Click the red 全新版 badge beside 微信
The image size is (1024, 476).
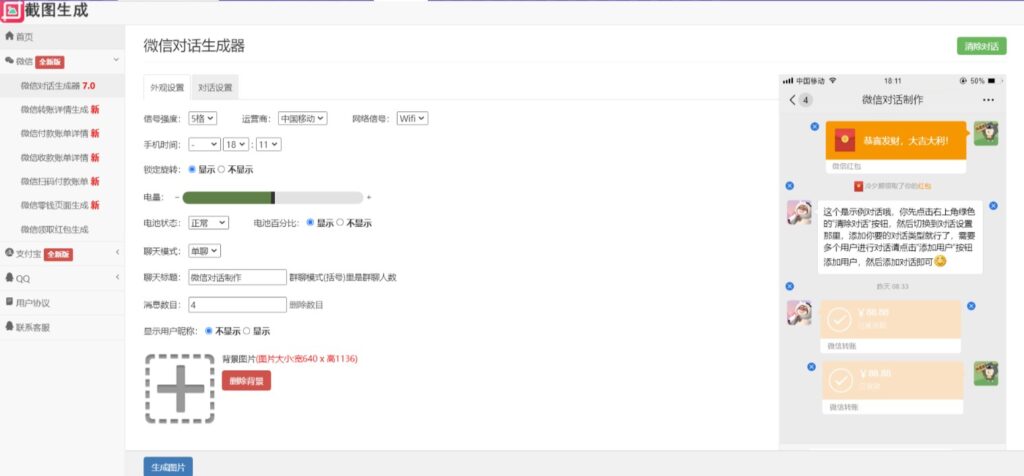click(50, 62)
